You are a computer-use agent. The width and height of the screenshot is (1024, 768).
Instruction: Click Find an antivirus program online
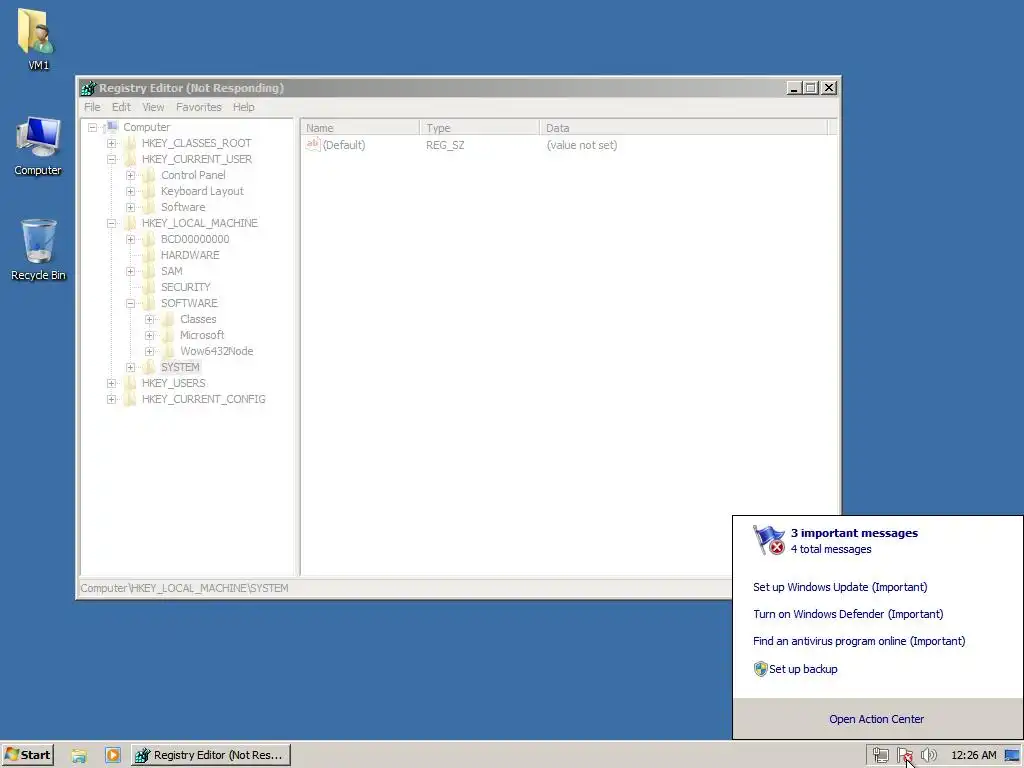click(x=859, y=641)
